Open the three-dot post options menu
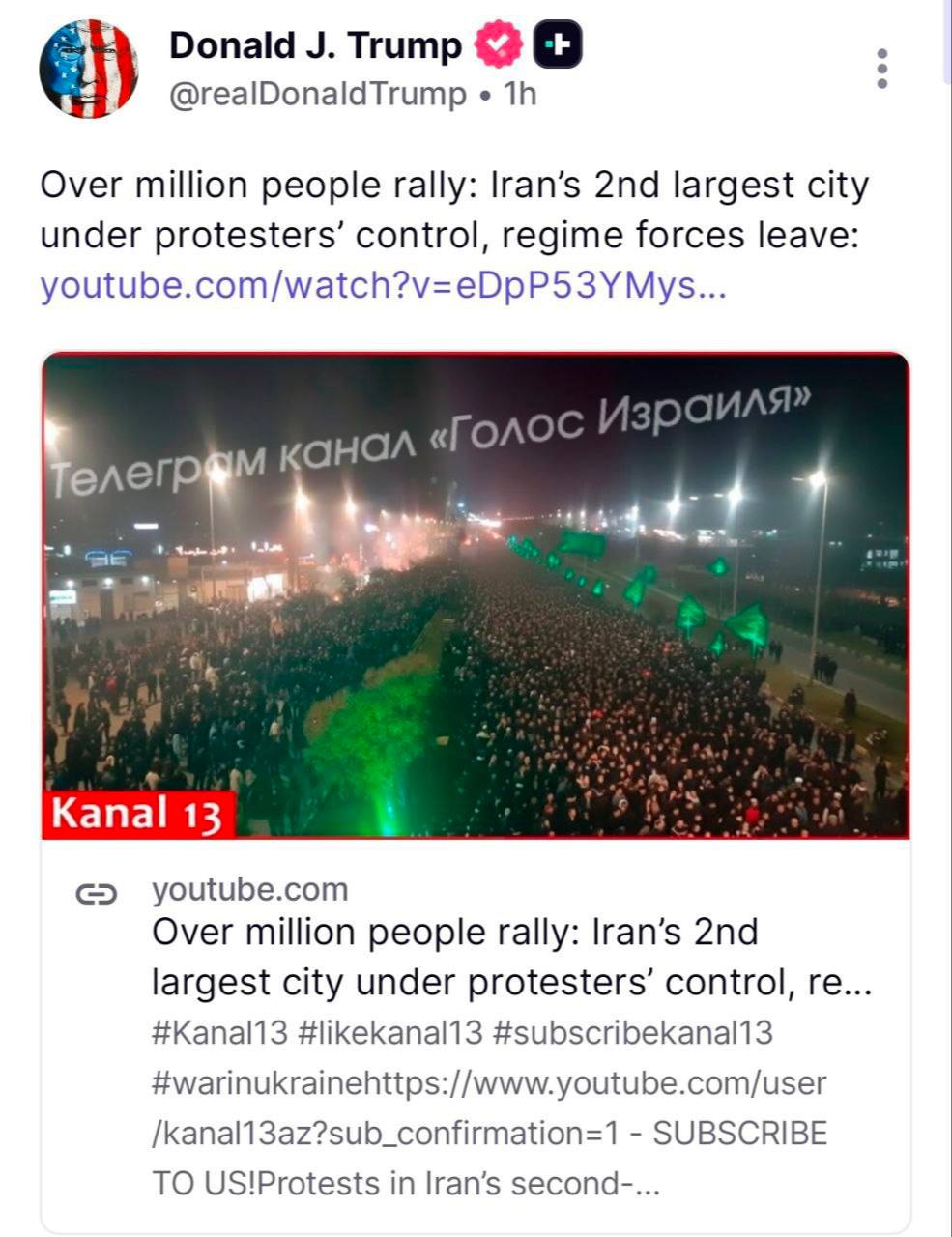952x1237 pixels. (x=881, y=70)
